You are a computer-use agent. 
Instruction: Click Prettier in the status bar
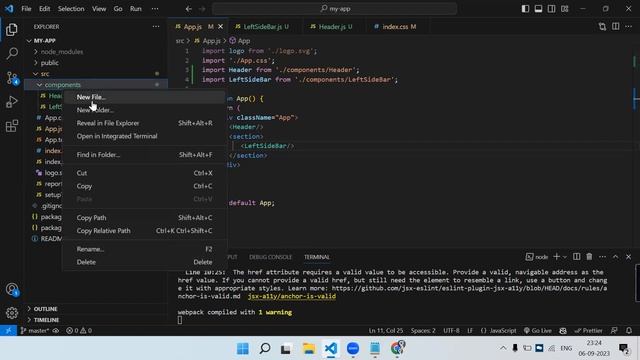click(x=588, y=331)
